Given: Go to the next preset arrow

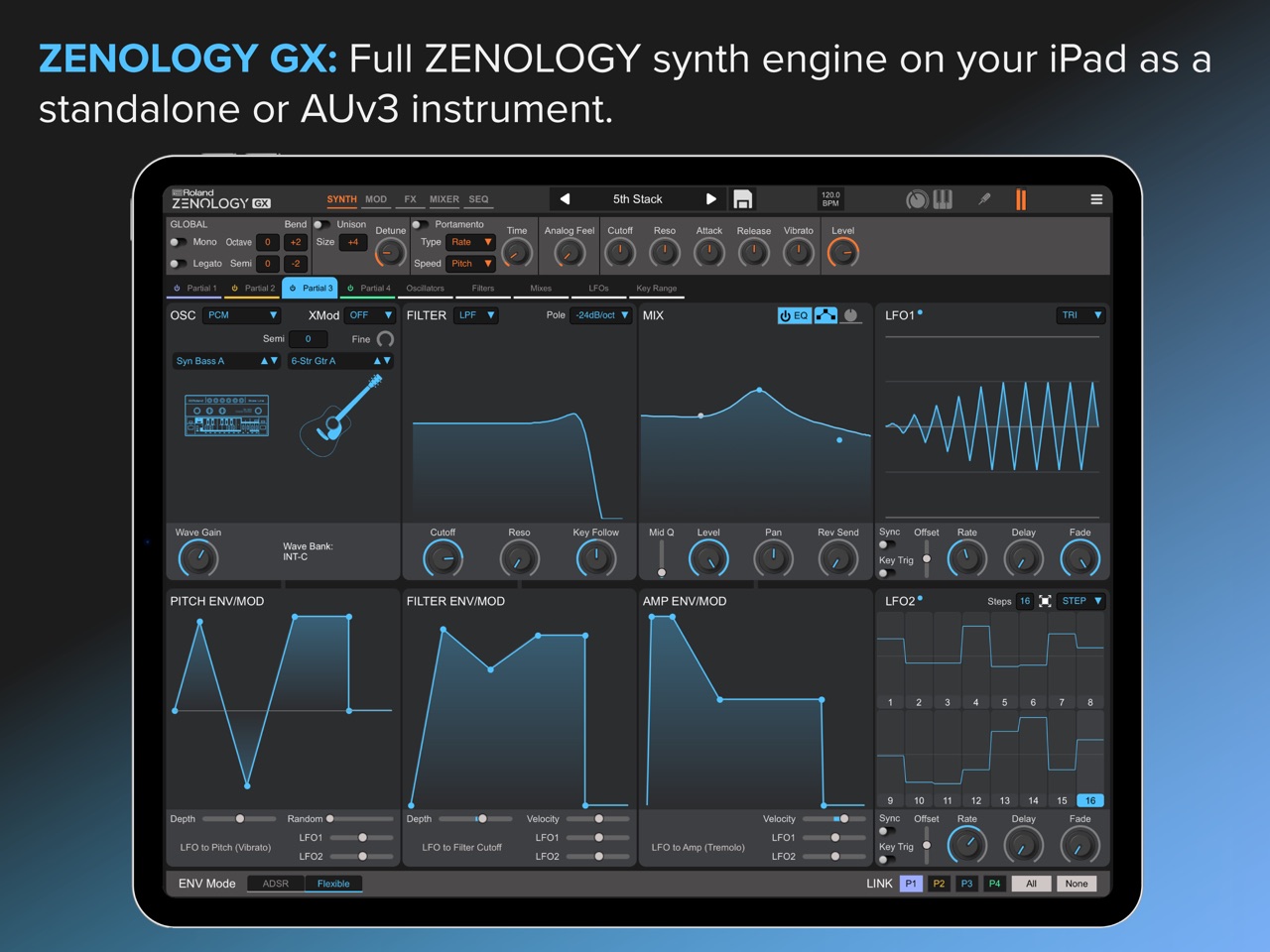Looking at the screenshot, I should pyautogui.click(x=710, y=199).
